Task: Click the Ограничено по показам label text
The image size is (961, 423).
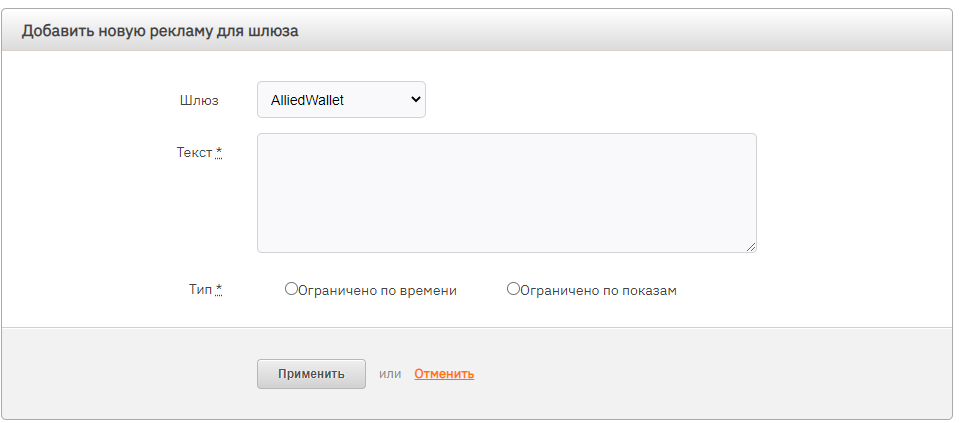Action: pyautogui.click(x=598, y=291)
